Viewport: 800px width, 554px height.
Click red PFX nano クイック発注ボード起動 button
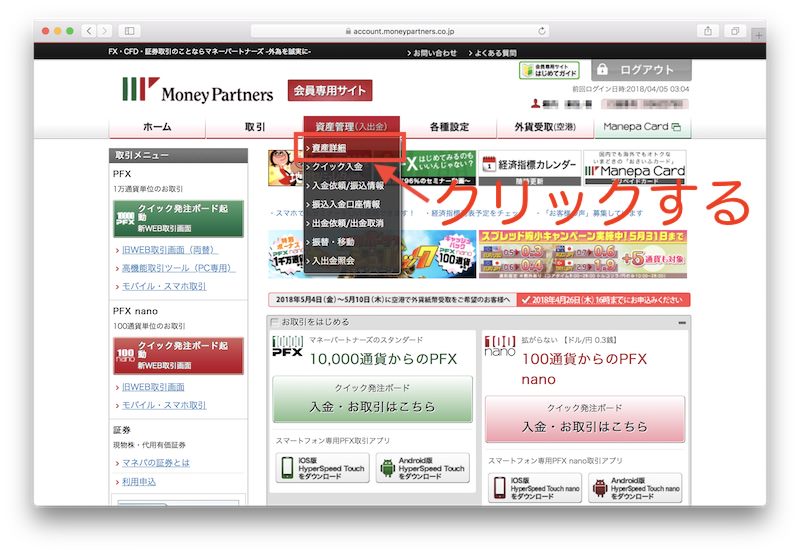178,356
